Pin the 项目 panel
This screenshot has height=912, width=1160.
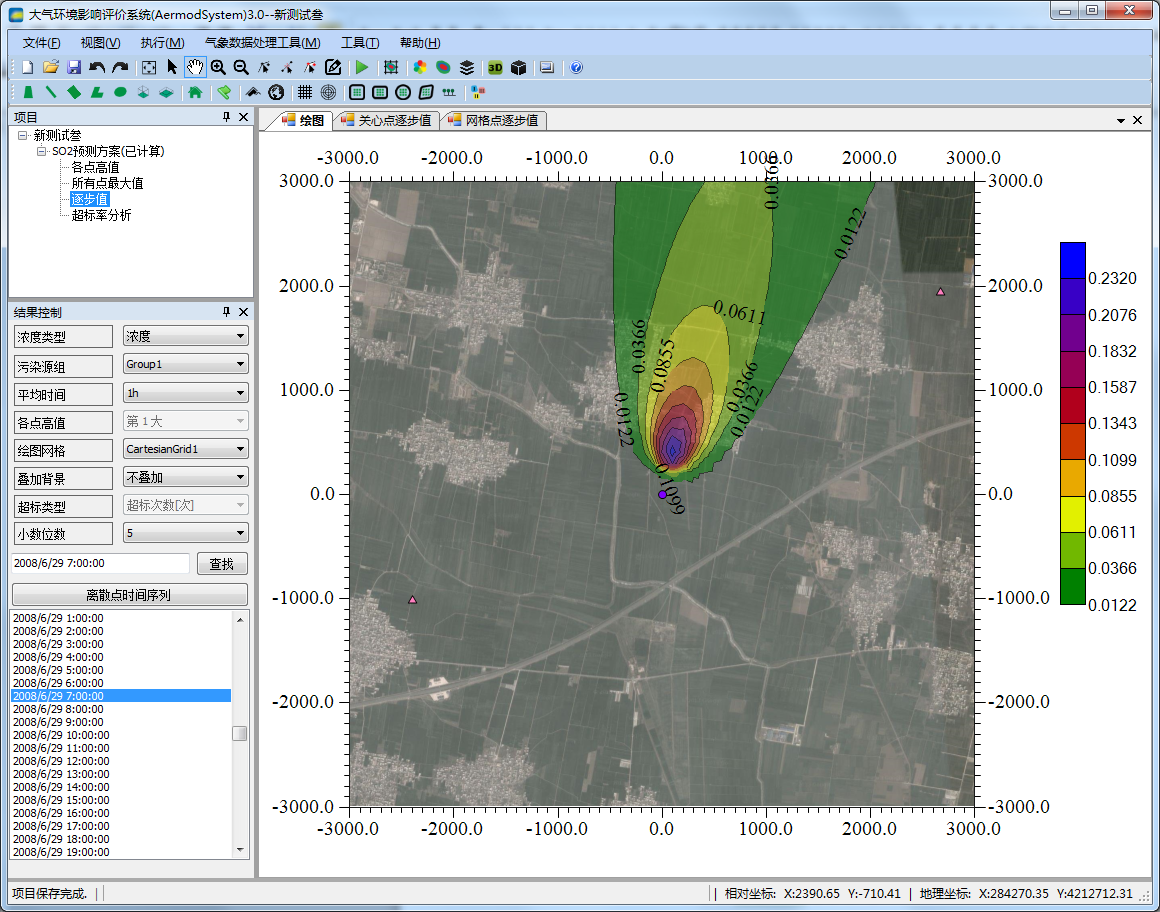[x=226, y=117]
